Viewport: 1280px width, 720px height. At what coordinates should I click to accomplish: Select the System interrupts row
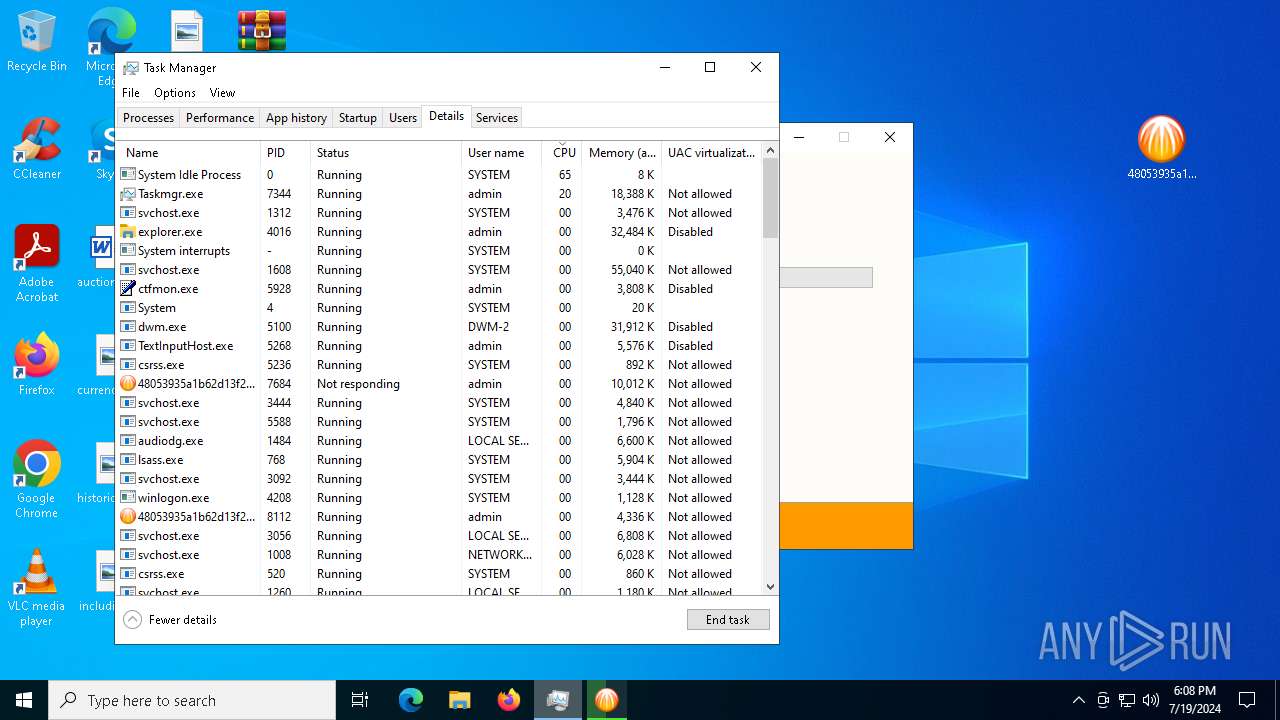[440, 251]
